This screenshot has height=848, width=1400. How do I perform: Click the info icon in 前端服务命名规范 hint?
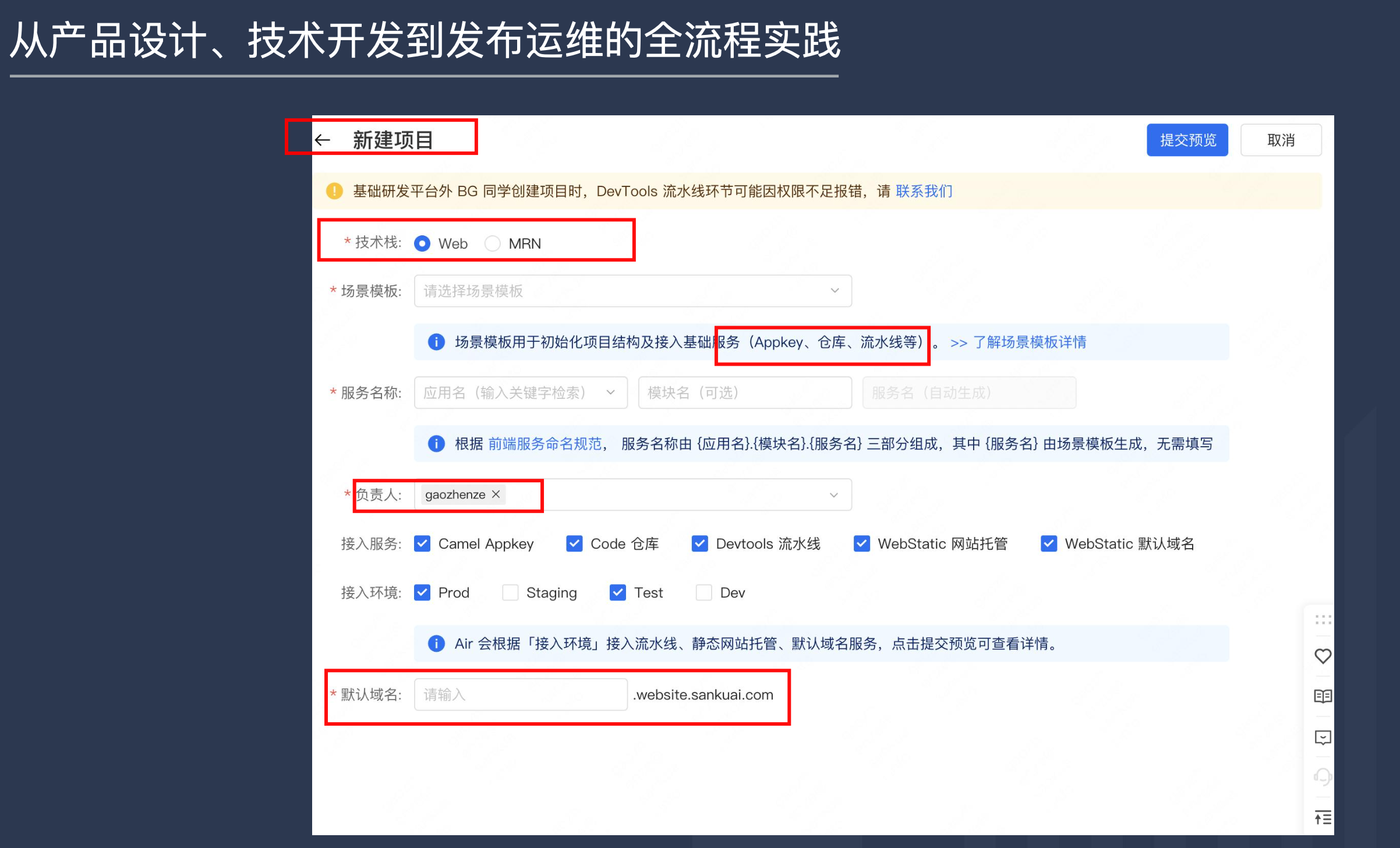[436, 444]
